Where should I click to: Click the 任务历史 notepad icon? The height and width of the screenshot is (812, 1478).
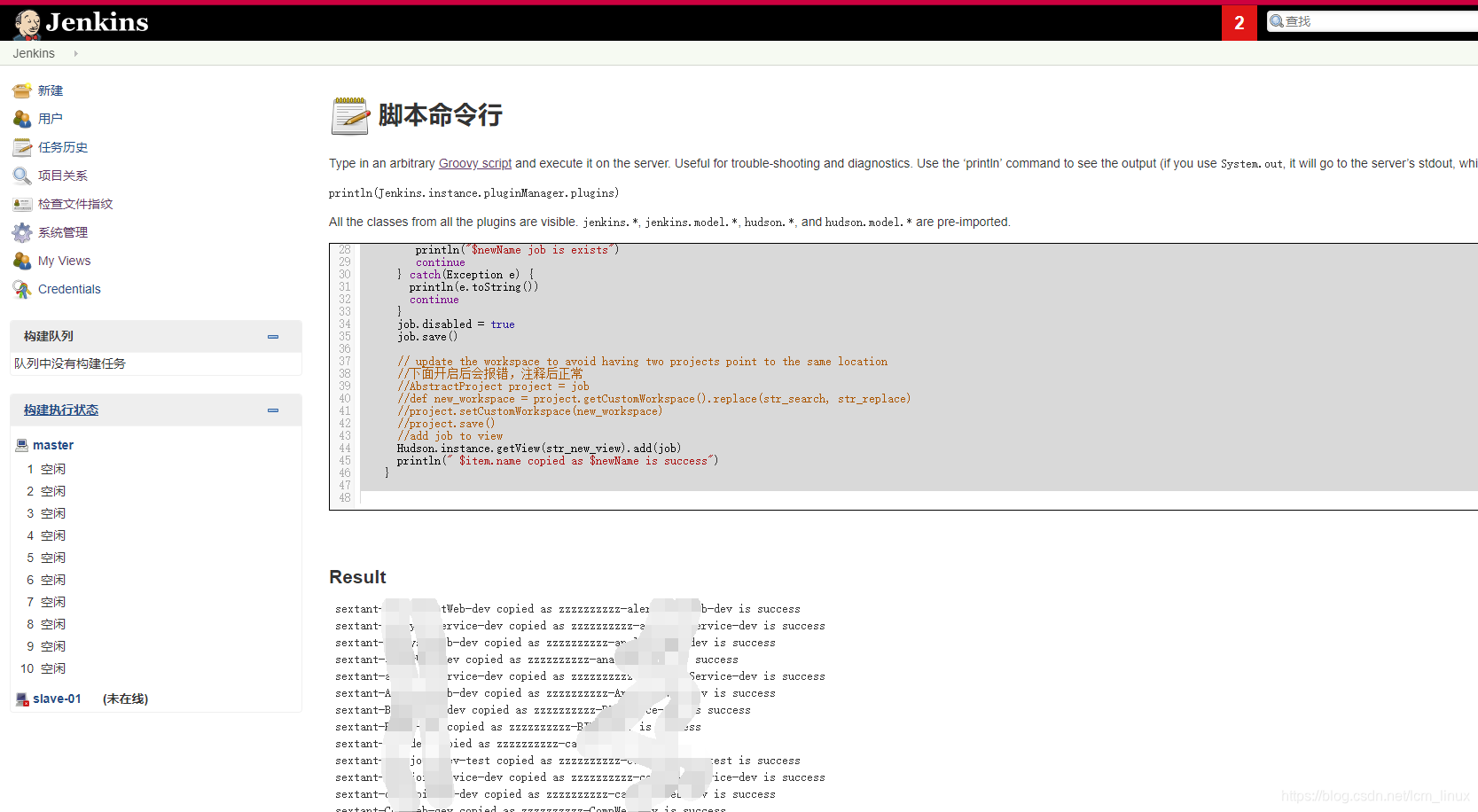coord(22,147)
